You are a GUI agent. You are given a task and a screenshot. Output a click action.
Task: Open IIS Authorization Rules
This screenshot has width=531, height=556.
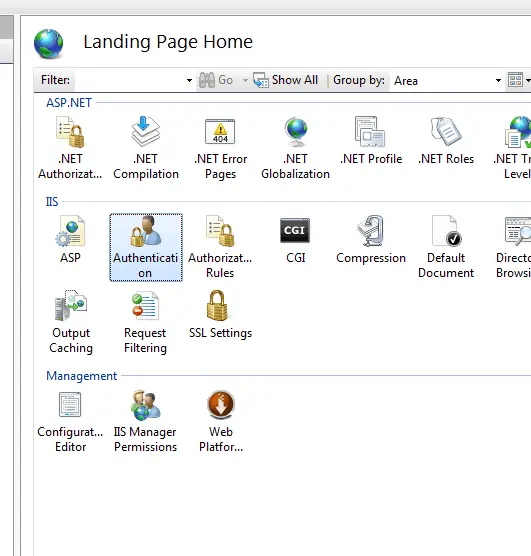pos(220,247)
